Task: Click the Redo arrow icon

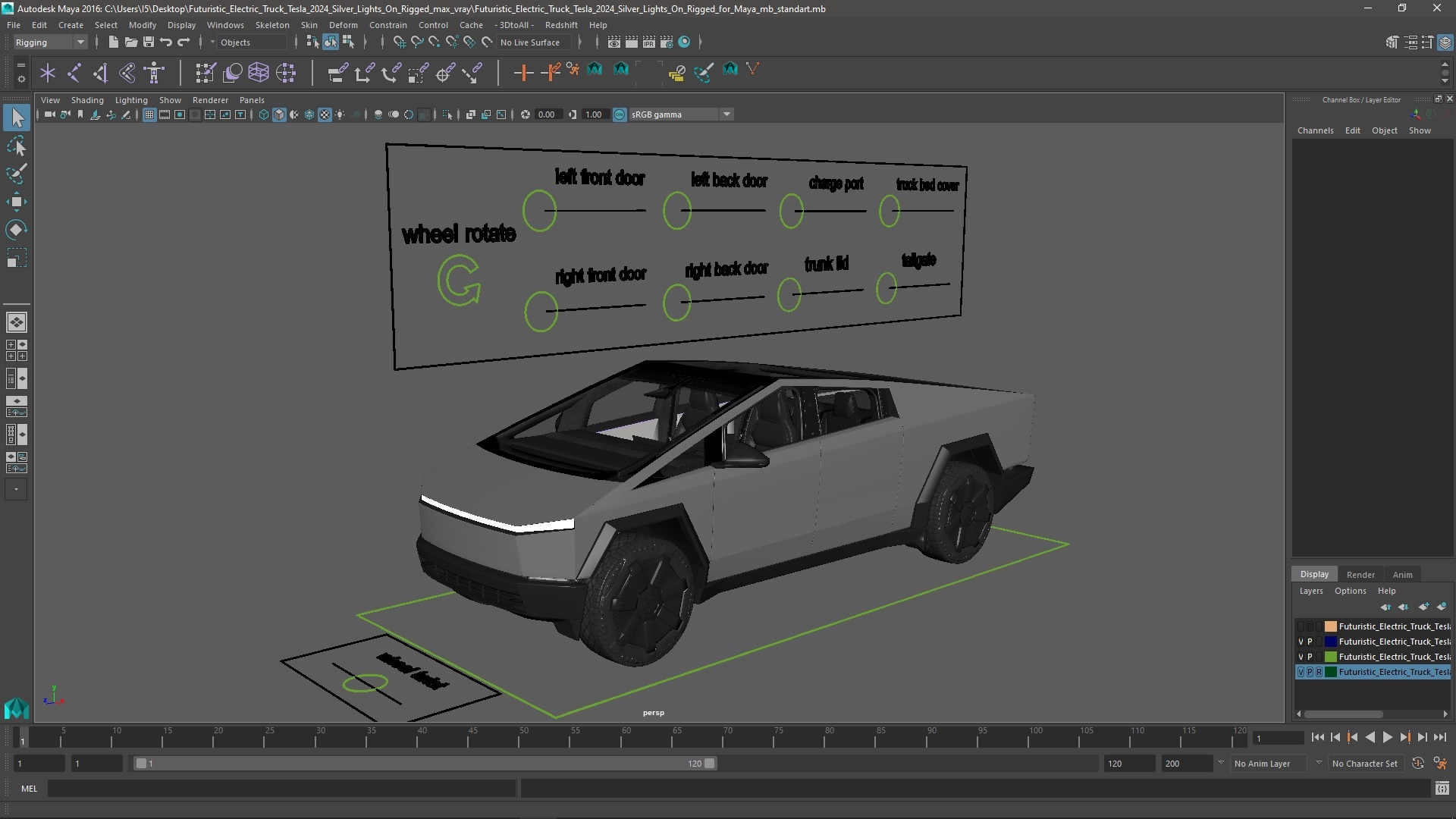Action: (184, 42)
